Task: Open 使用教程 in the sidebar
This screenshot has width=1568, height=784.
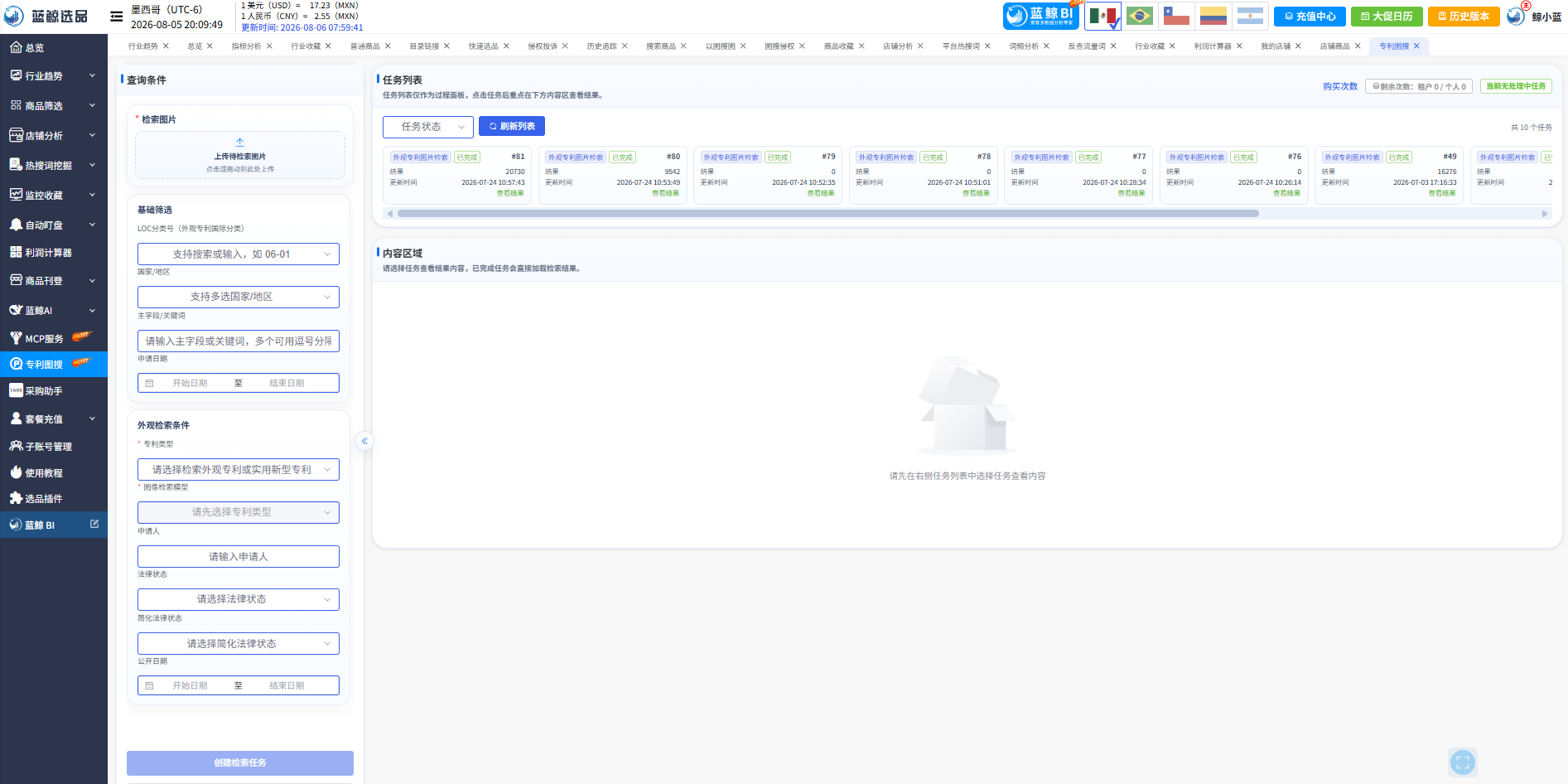Action: (54, 473)
